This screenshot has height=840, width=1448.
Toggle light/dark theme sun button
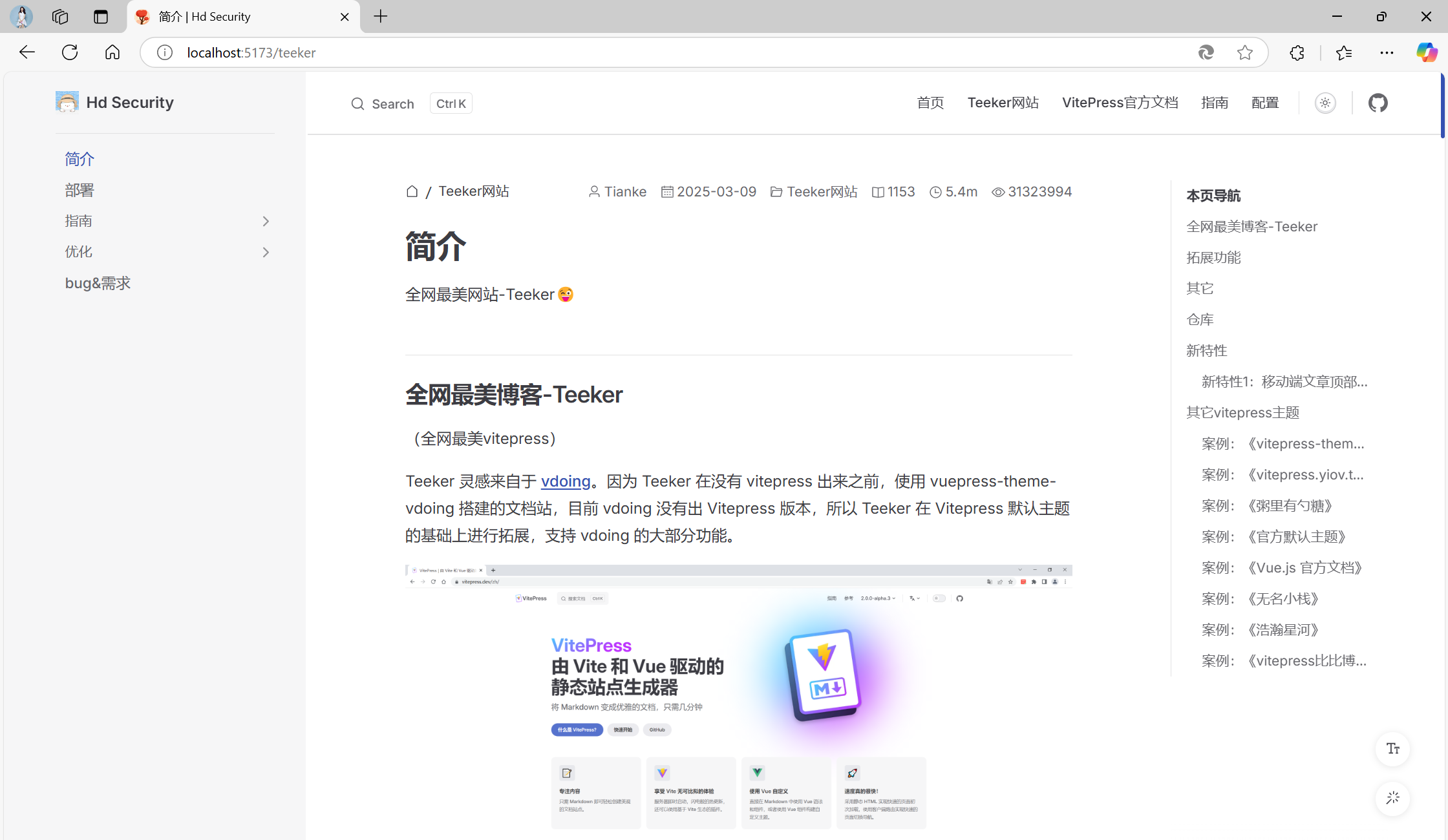[1325, 103]
